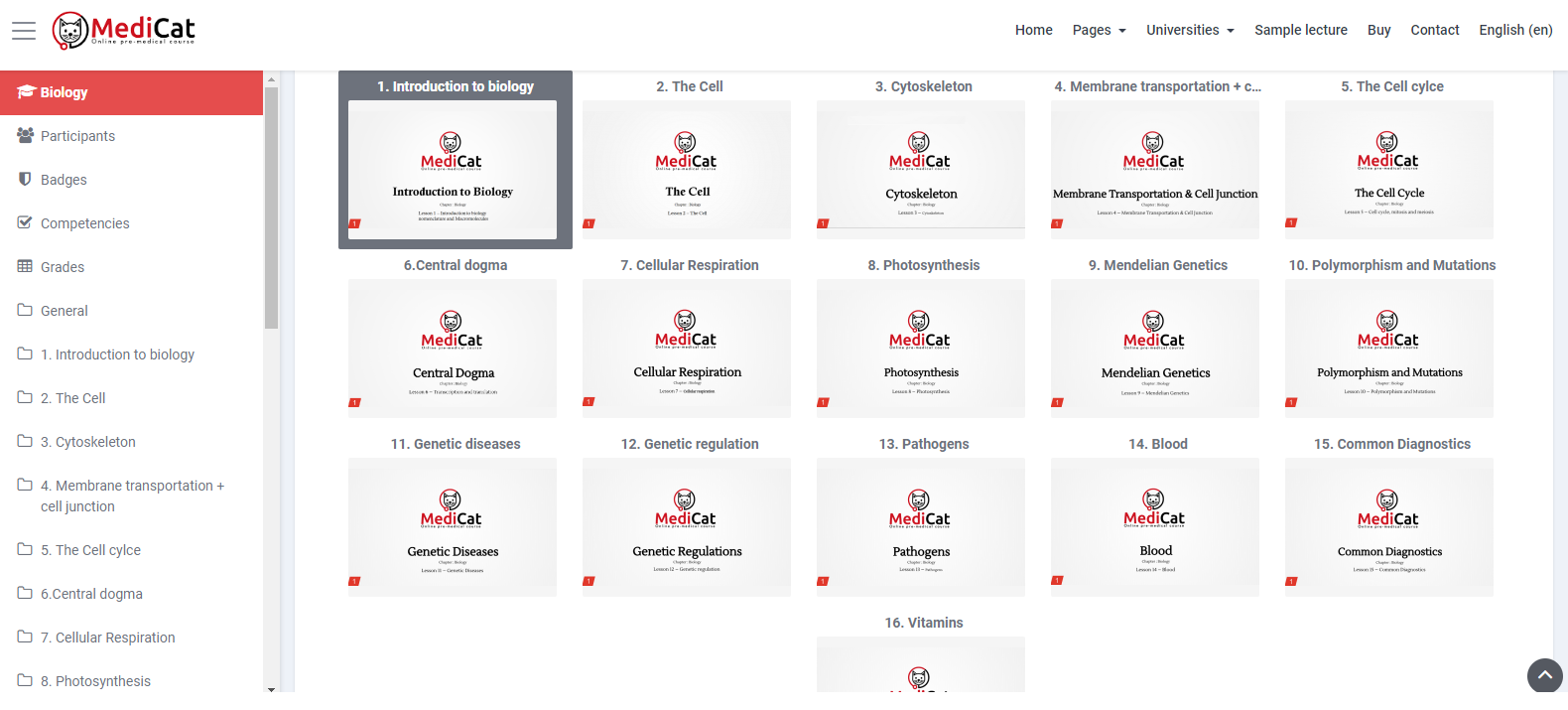Open the Genetic Diseases lesson thumbnail

tap(453, 527)
